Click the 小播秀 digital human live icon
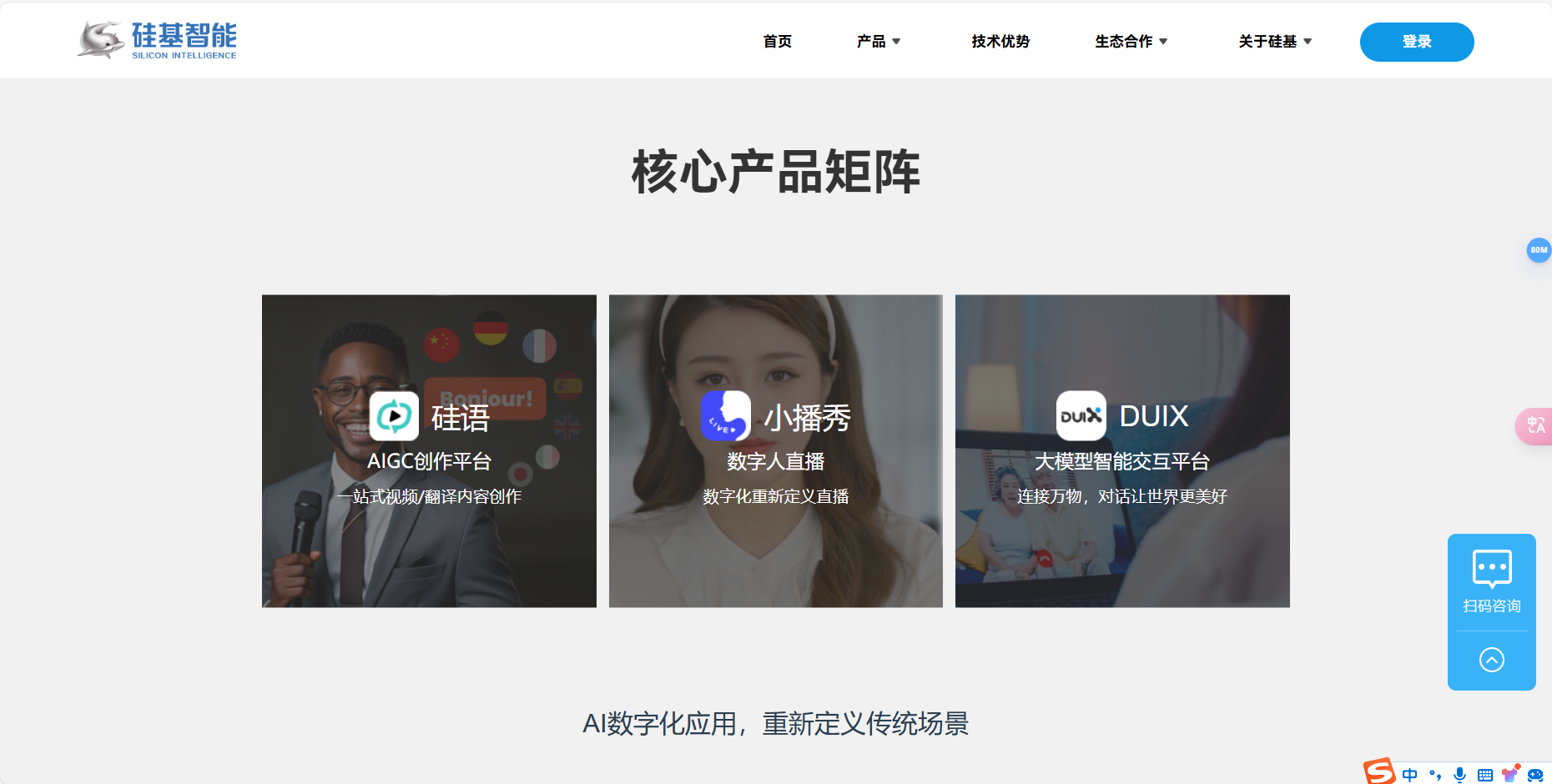 (724, 416)
